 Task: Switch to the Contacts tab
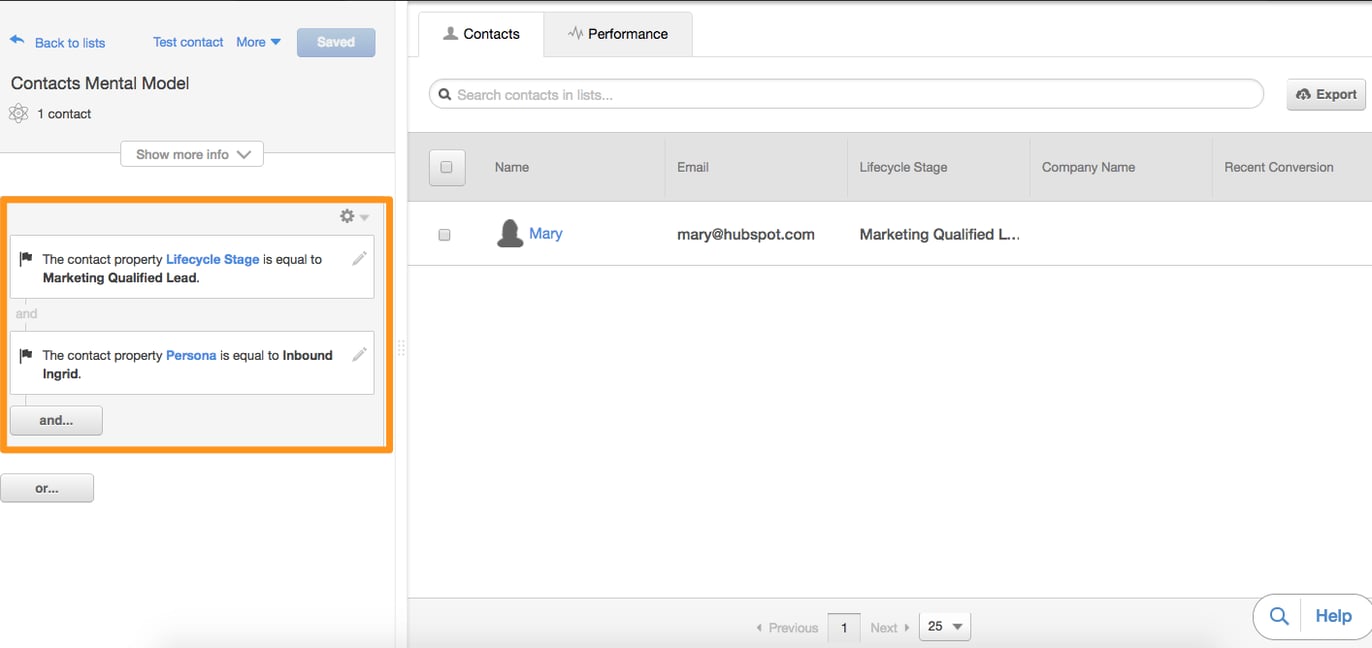pyautogui.click(x=481, y=34)
